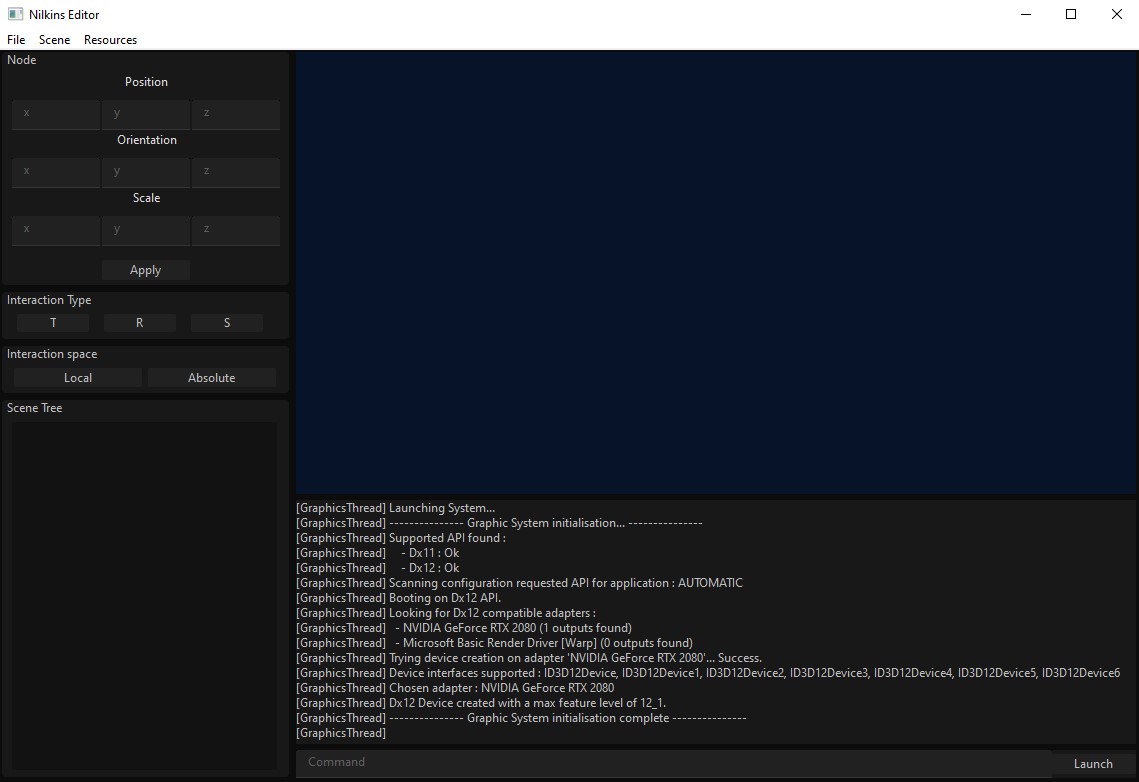The width and height of the screenshot is (1139, 782).
Task: Click inside the Scene Tree list
Action: 144,595
